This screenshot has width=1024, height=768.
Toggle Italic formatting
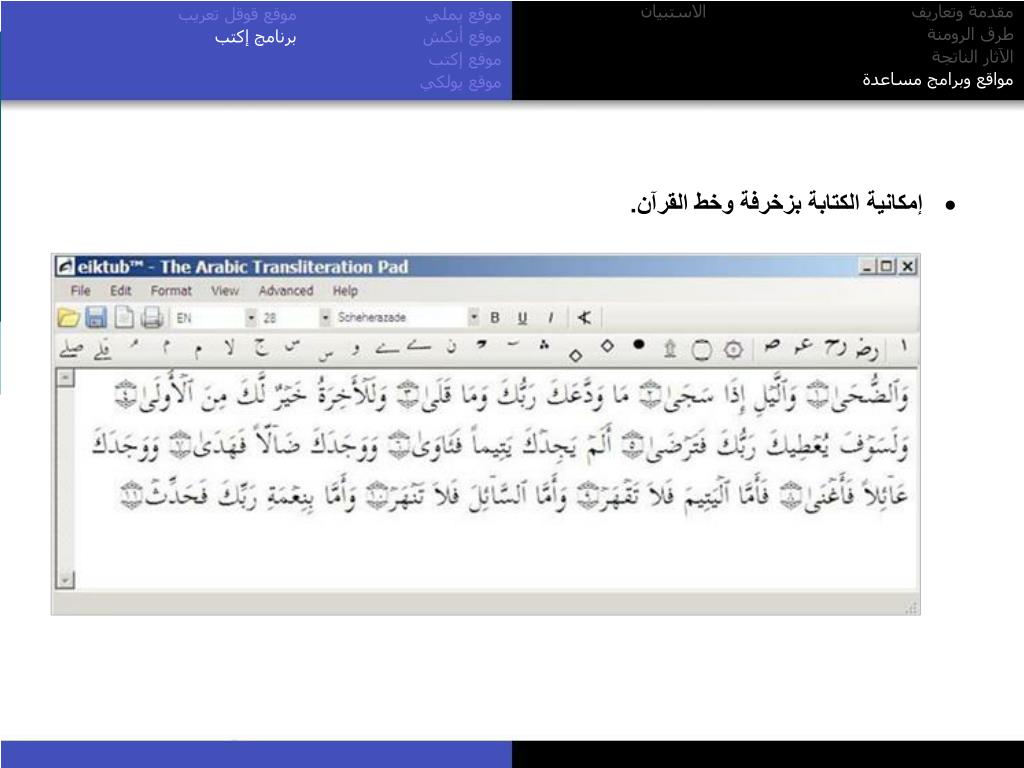551,317
